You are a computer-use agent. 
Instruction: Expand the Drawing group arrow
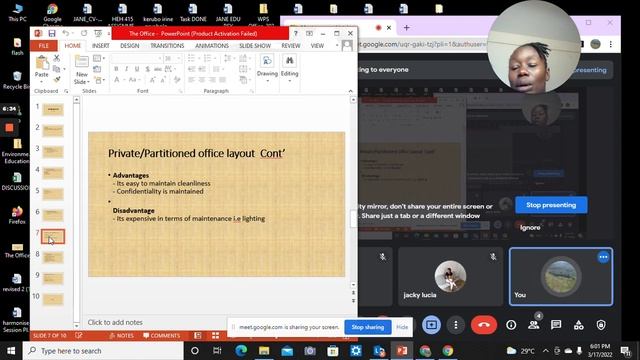click(x=267, y=81)
